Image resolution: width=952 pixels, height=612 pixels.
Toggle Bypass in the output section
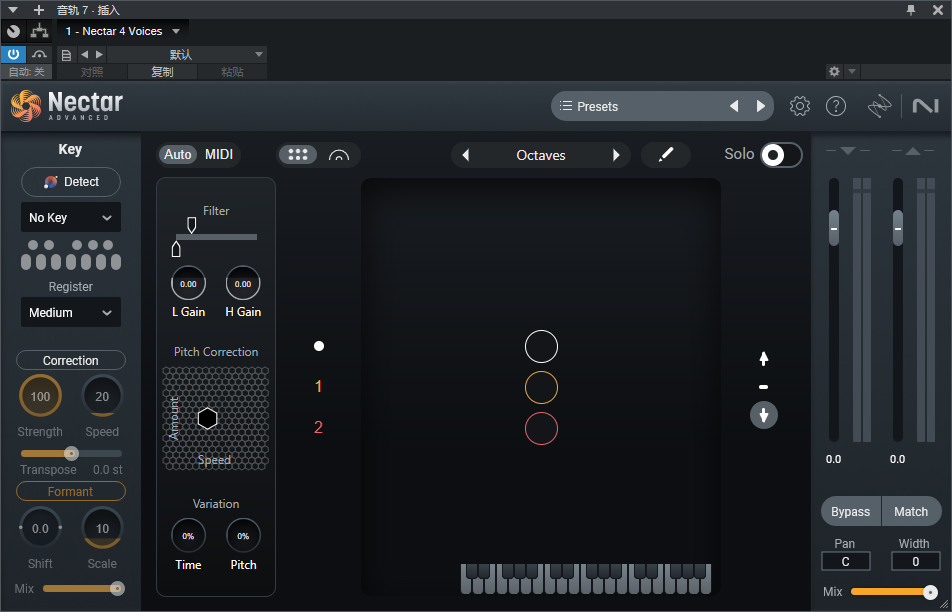(x=851, y=512)
